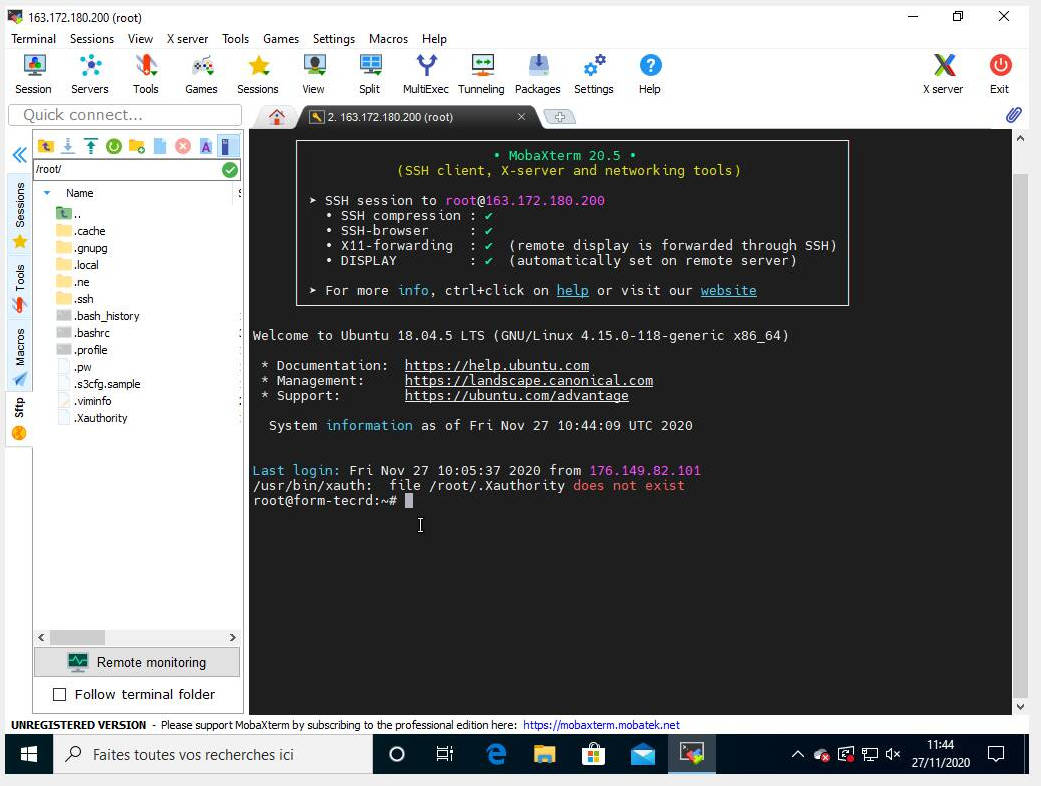This screenshot has height=786, width=1041.
Task: Open the landscape.canonical.com link
Action: click(x=528, y=380)
